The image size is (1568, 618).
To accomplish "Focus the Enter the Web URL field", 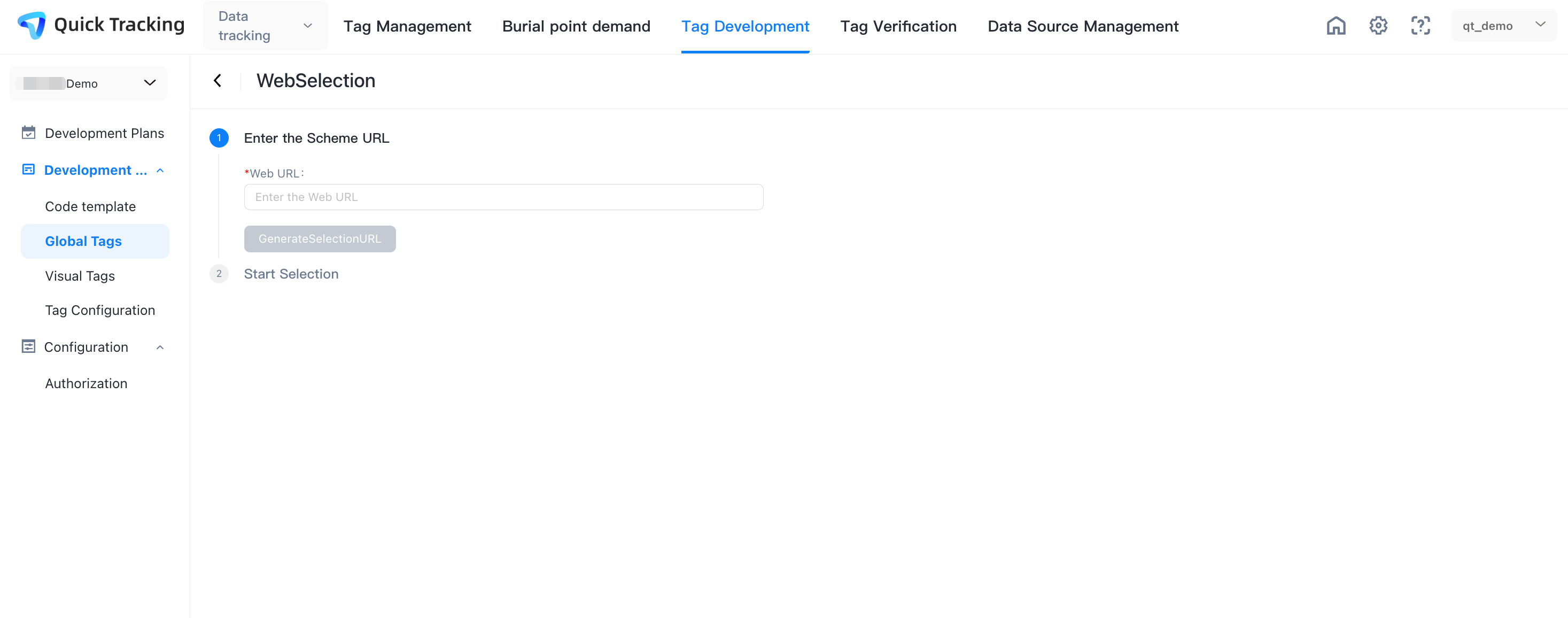I will 503,197.
